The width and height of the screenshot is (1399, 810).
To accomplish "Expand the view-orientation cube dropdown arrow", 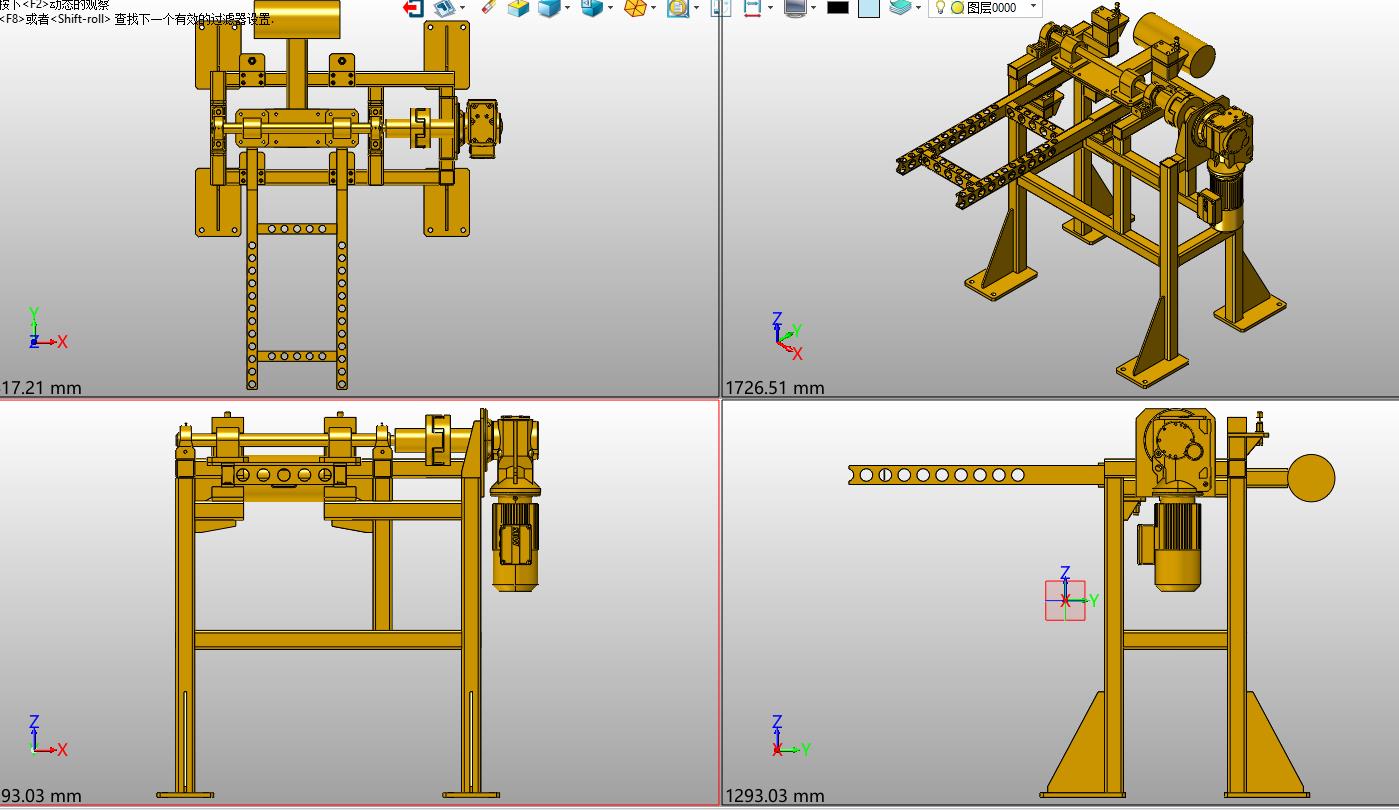I will (611, 7).
